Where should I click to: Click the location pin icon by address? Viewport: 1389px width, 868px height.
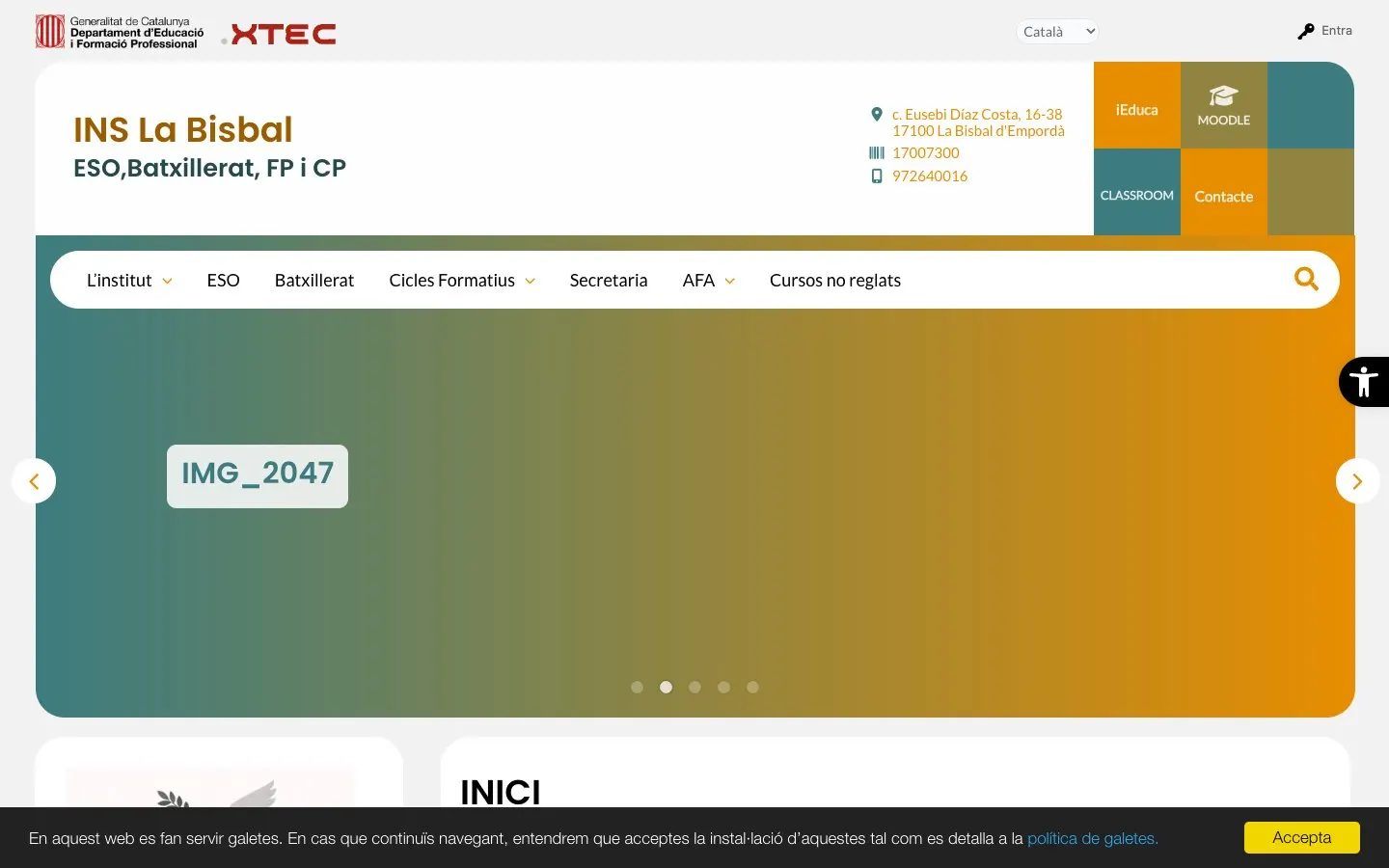[877, 115]
